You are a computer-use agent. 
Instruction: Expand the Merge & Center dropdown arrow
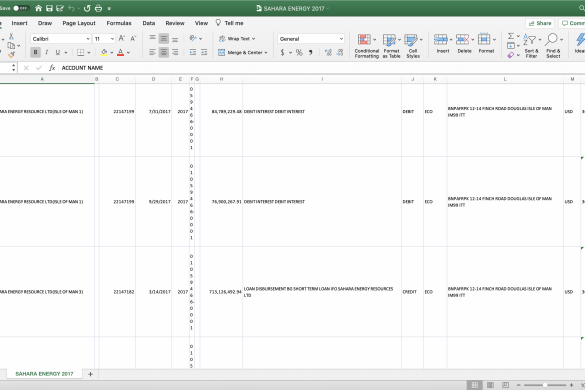(x=266, y=53)
